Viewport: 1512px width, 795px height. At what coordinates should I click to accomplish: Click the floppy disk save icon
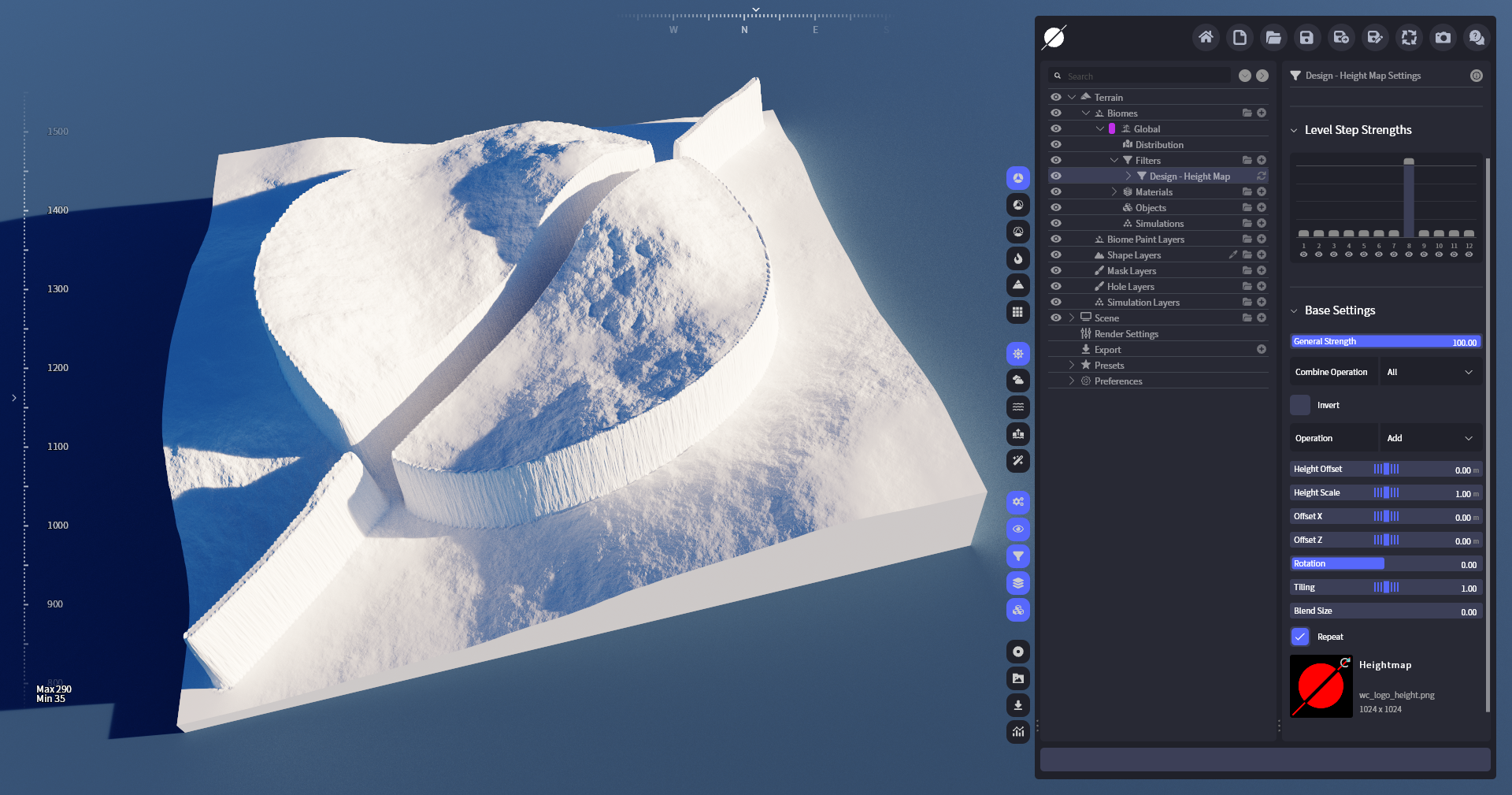1306,37
